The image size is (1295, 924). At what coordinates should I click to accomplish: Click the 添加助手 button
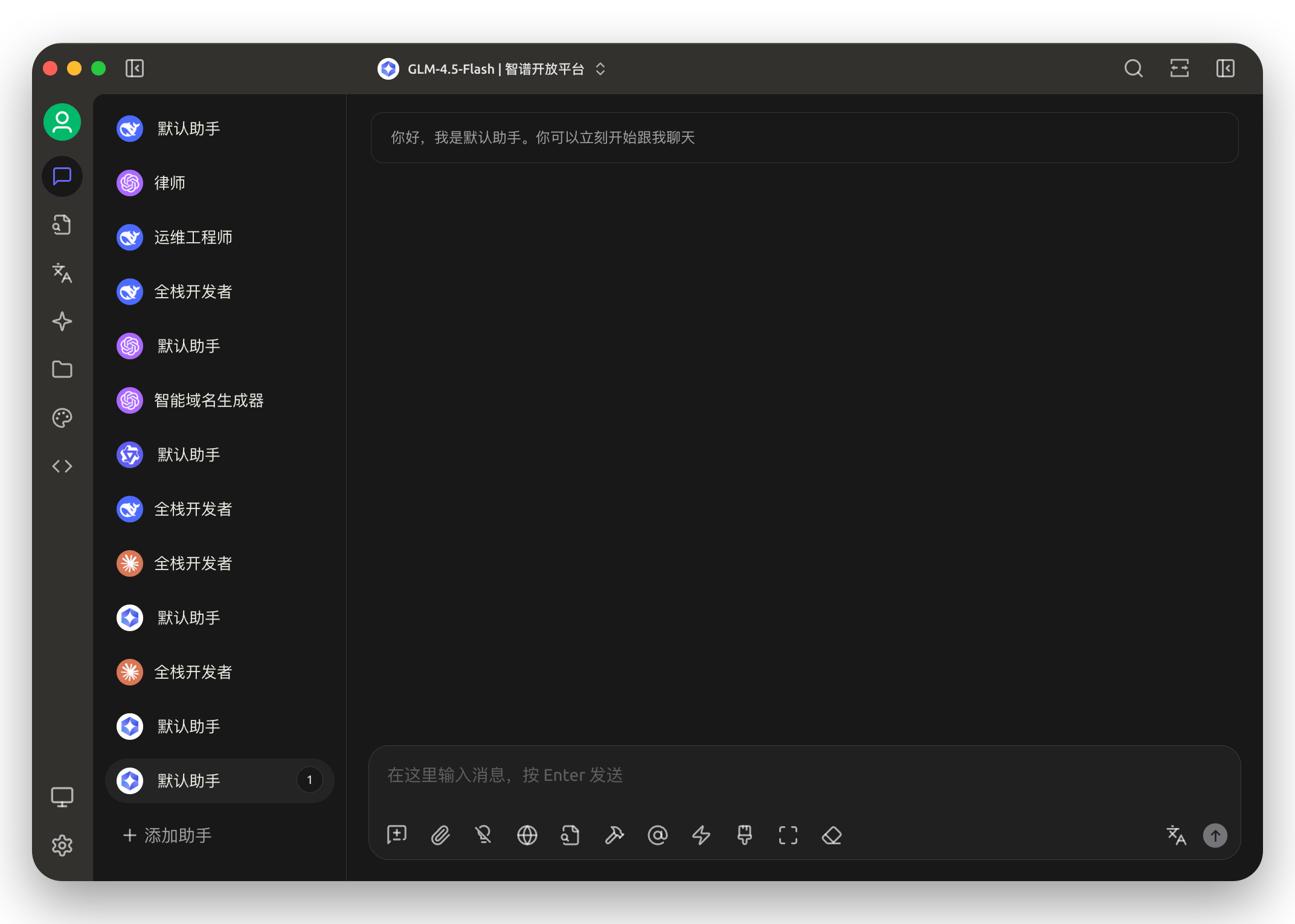(167, 835)
